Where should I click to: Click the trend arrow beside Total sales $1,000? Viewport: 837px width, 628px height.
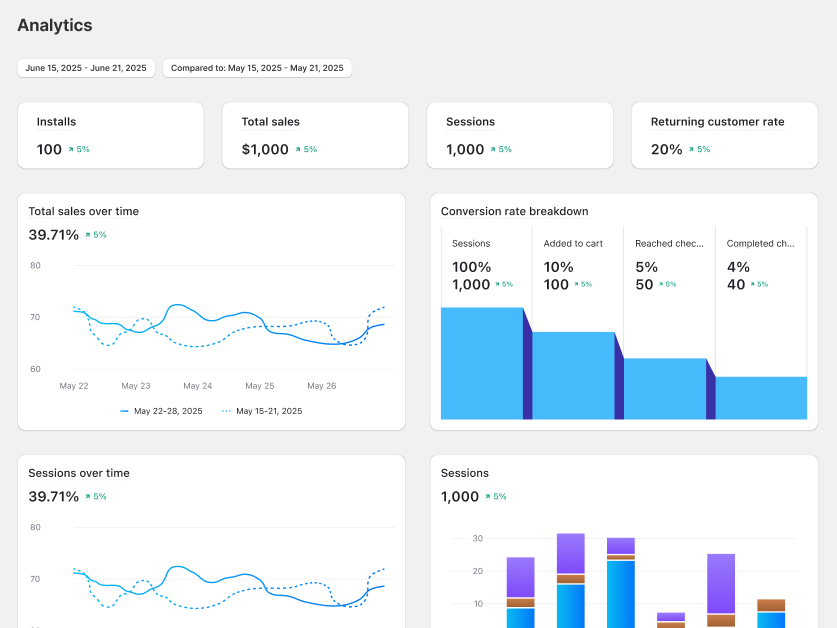298,150
